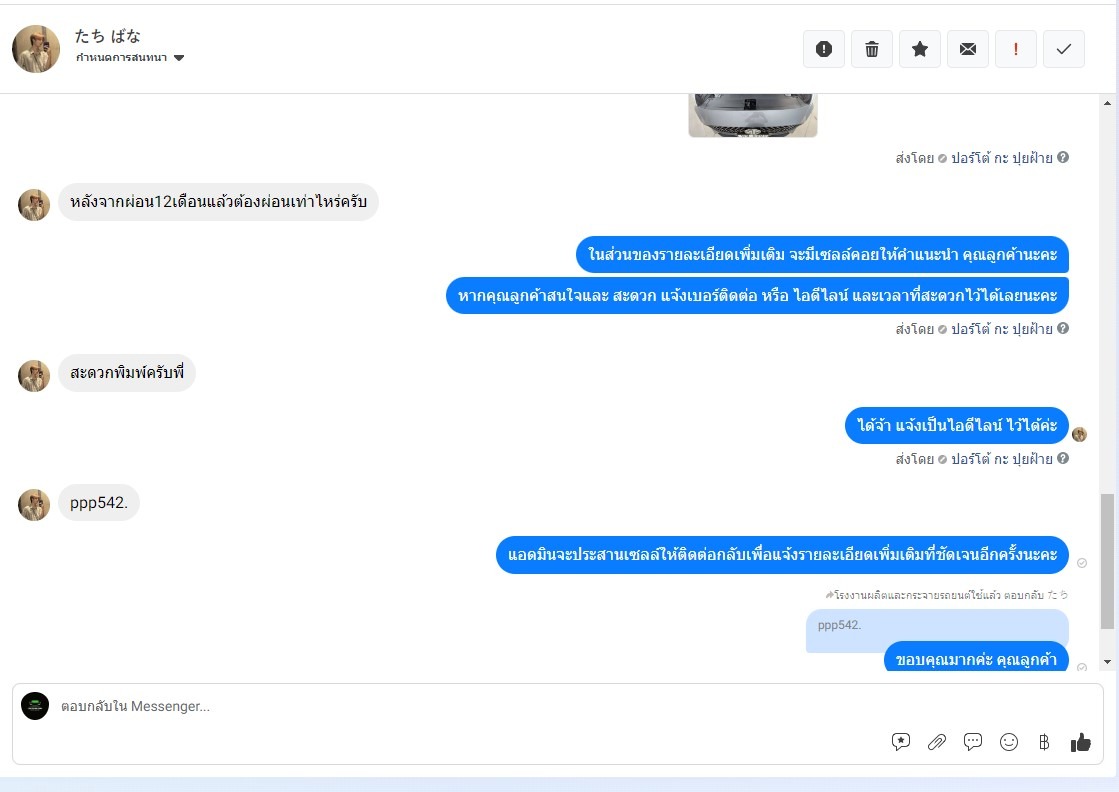
Task: Click the scrollbar up arrow in chat
Action: click(1108, 103)
